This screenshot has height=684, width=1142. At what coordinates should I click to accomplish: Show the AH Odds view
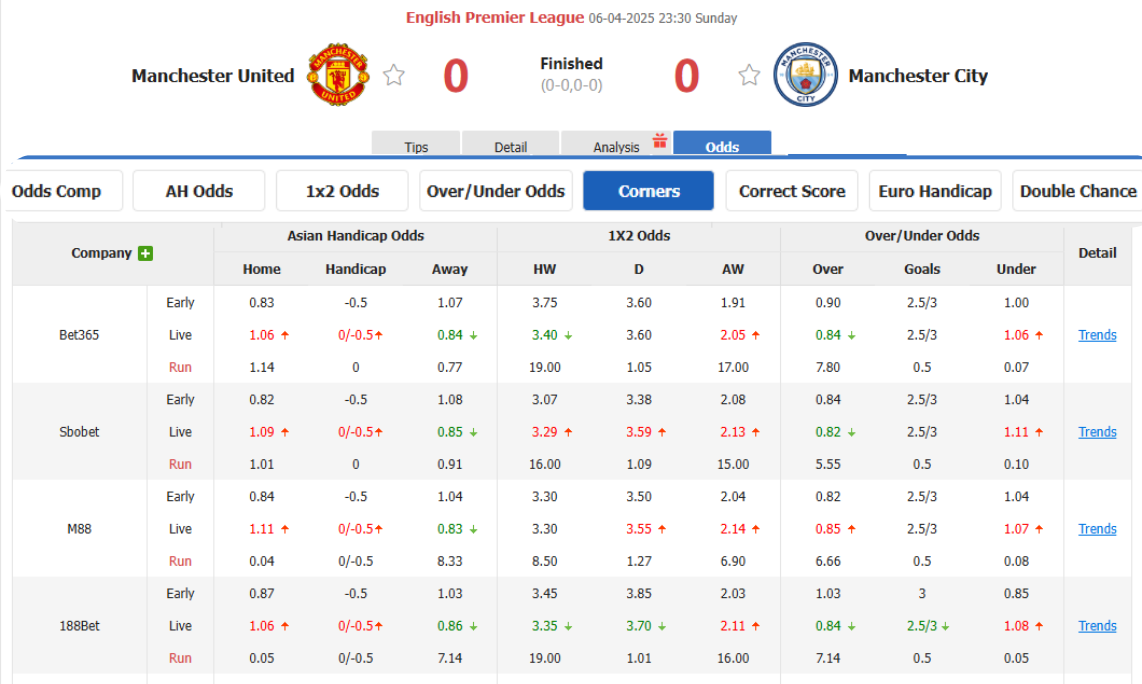click(x=199, y=191)
